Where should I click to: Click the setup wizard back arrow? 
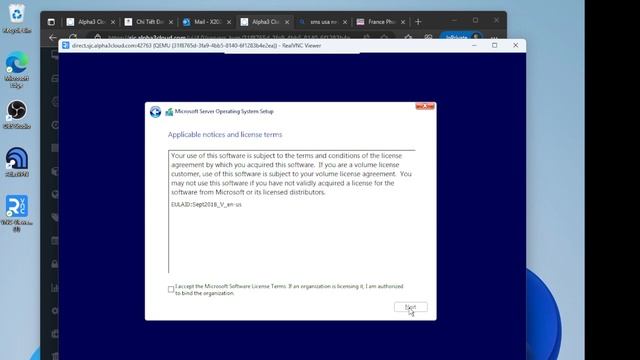(x=155, y=111)
